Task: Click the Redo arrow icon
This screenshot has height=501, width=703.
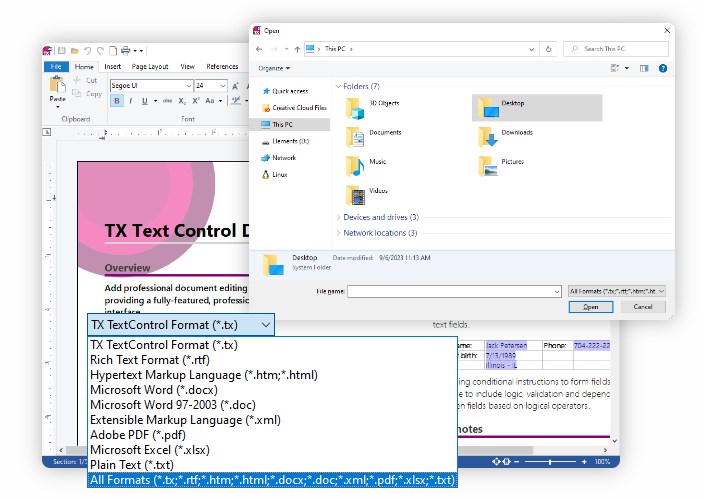Action: tap(100, 51)
